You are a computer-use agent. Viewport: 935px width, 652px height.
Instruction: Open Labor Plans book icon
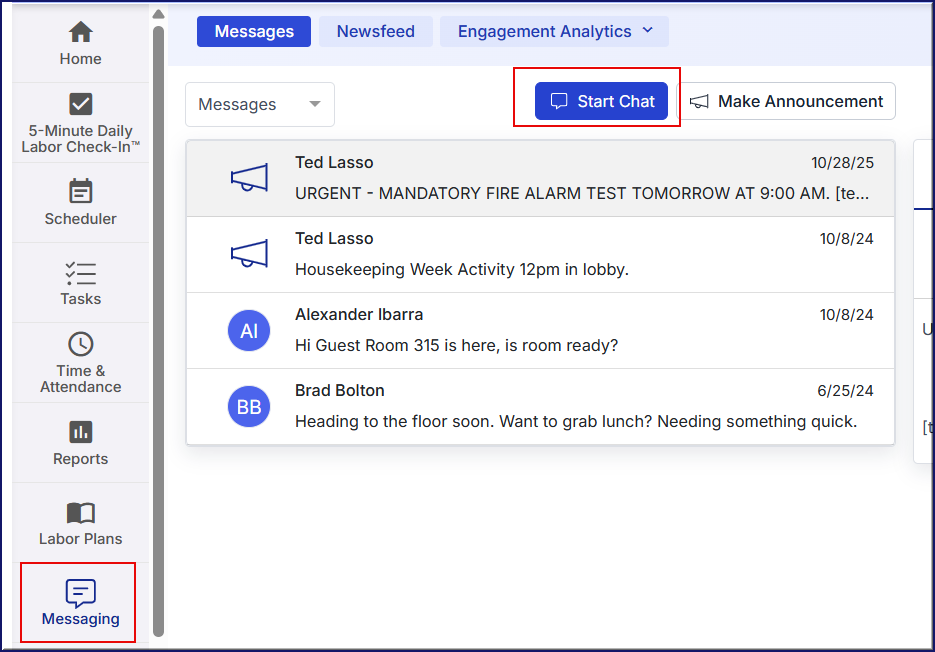tap(80, 513)
